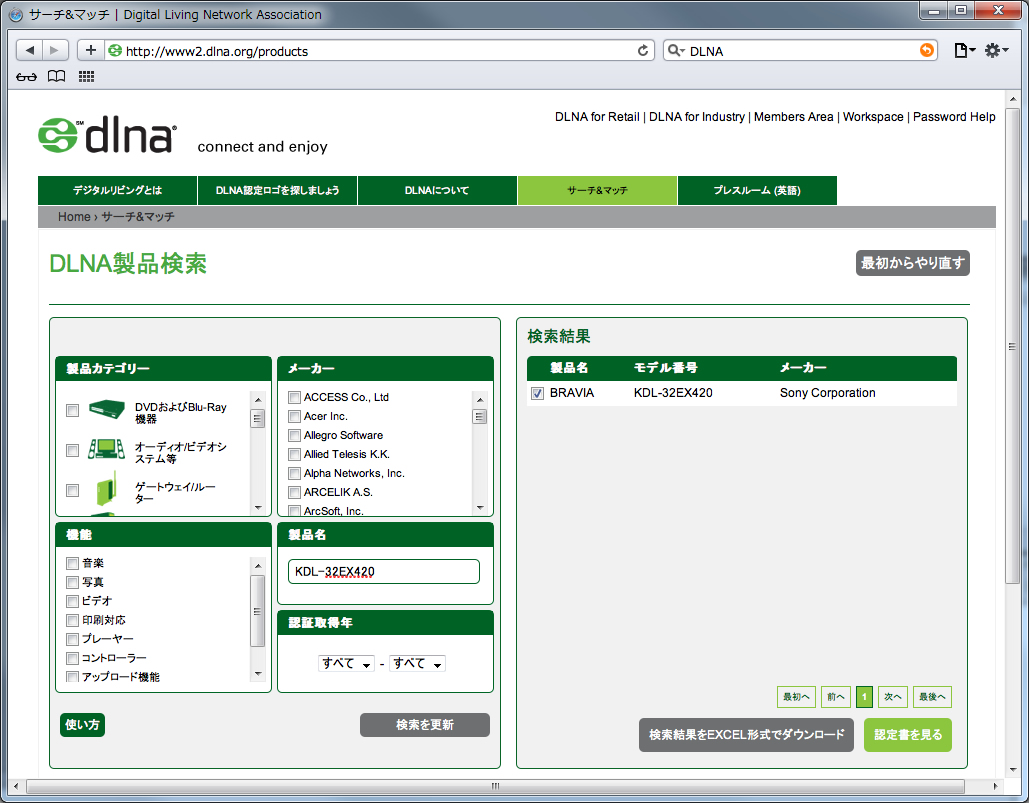This screenshot has height=803, width=1029.
Task: Open the プレスルーム (英語) tab
Action: tap(757, 190)
